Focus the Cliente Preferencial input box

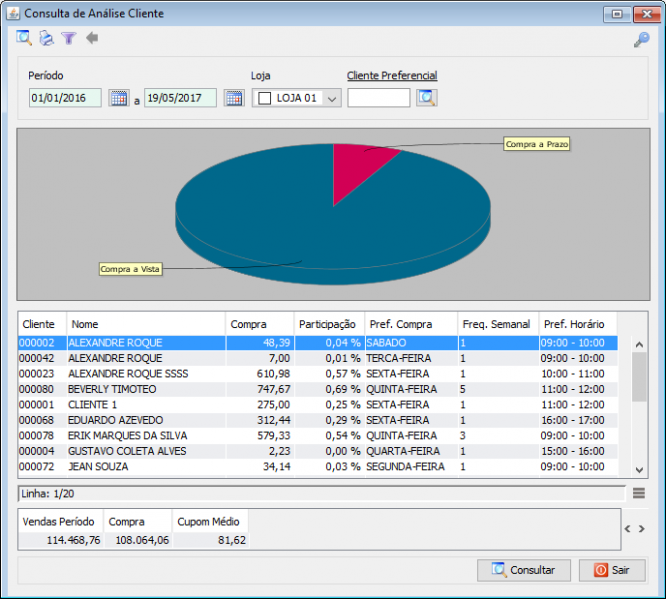[378, 98]
